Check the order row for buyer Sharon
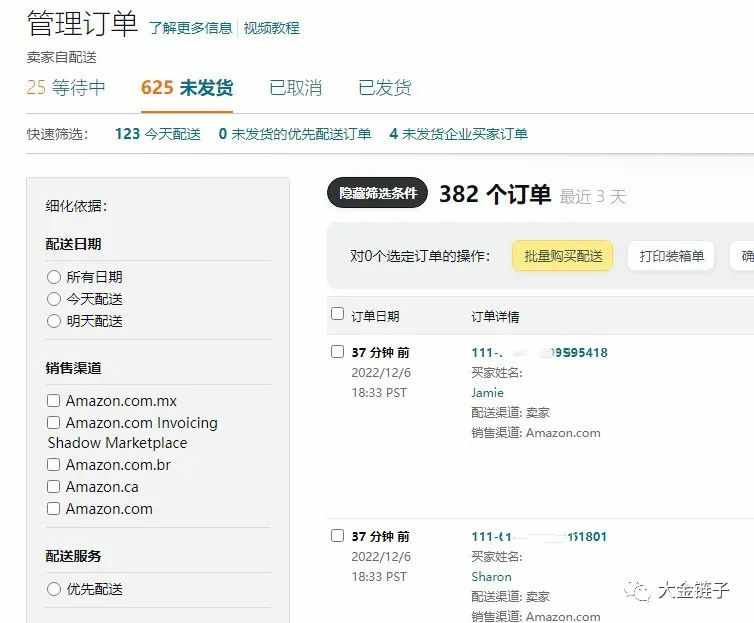Screen dimensions: 754x623 pos(338,536)
